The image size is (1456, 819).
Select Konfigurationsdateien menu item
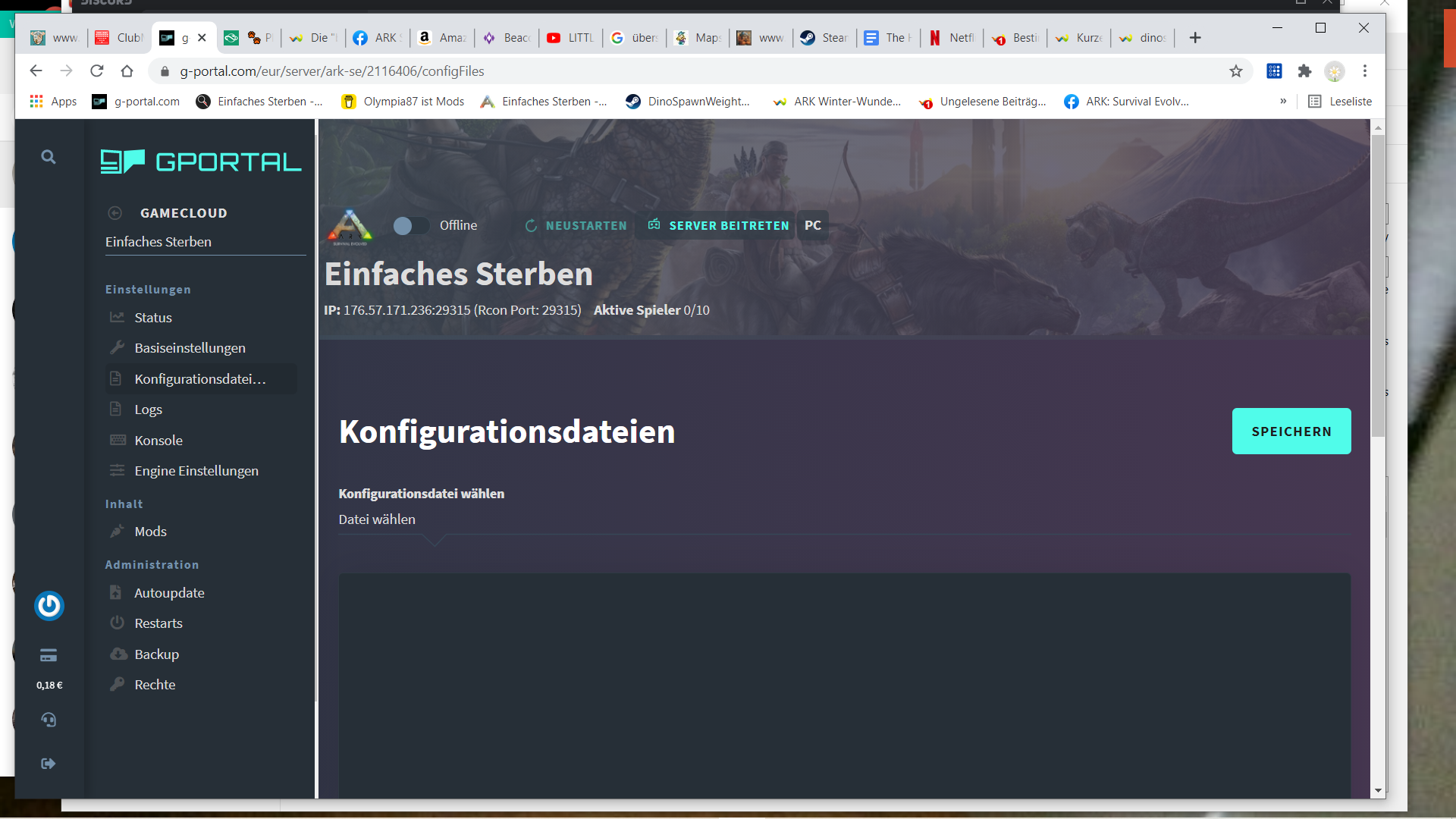pyautogui.click(x=200, y=379)
